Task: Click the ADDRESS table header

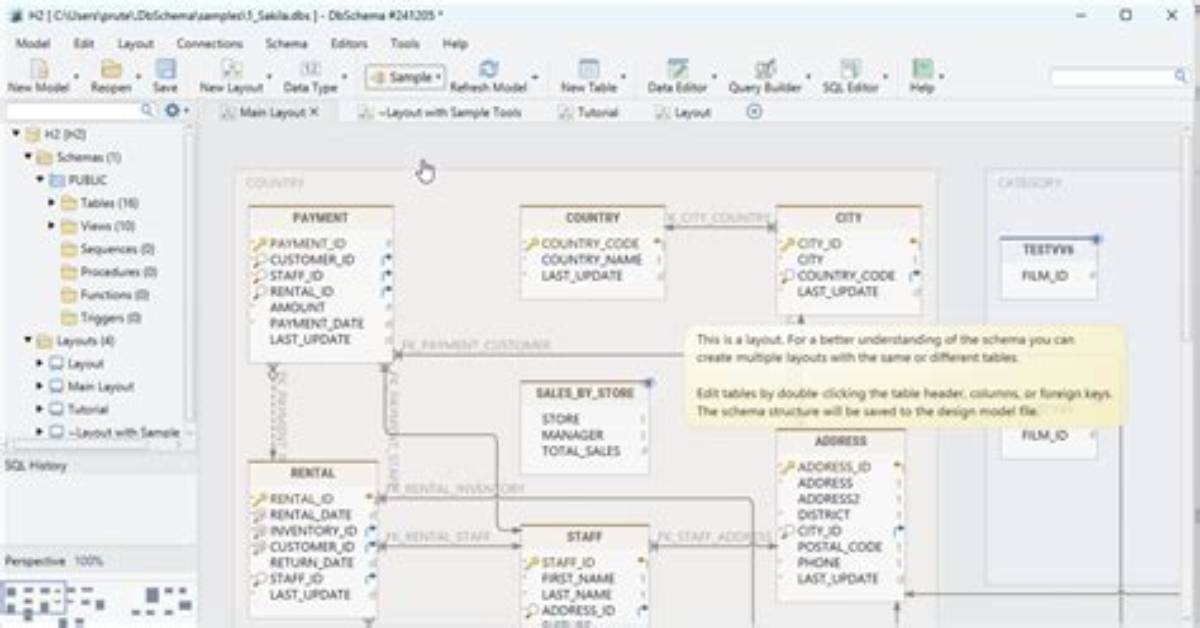Action: (840, 441)
